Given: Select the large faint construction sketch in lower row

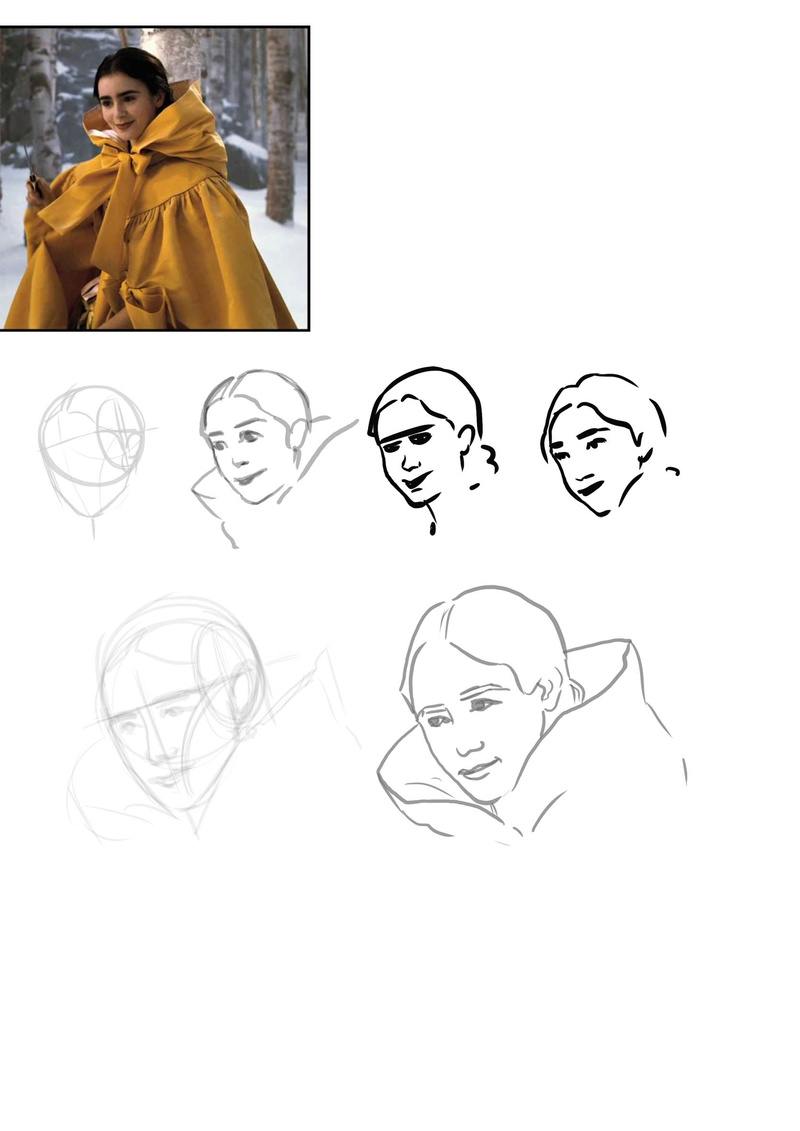Looking at the screenshot, I should pos(214,719).
